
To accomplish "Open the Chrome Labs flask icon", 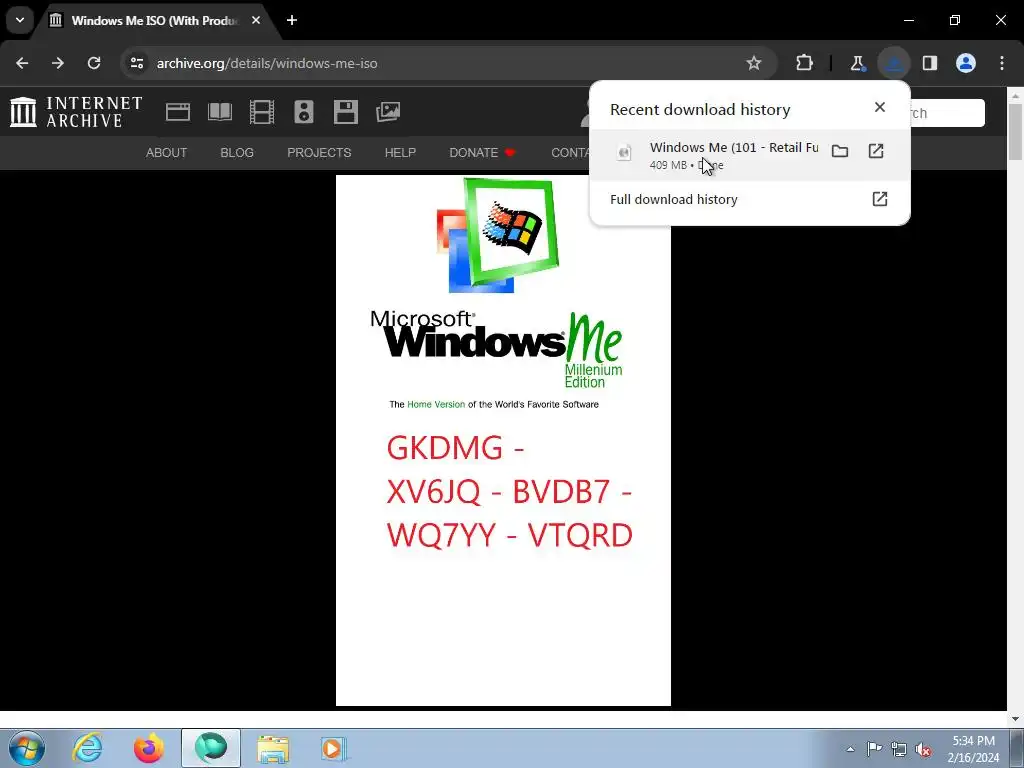I will 857,63.
